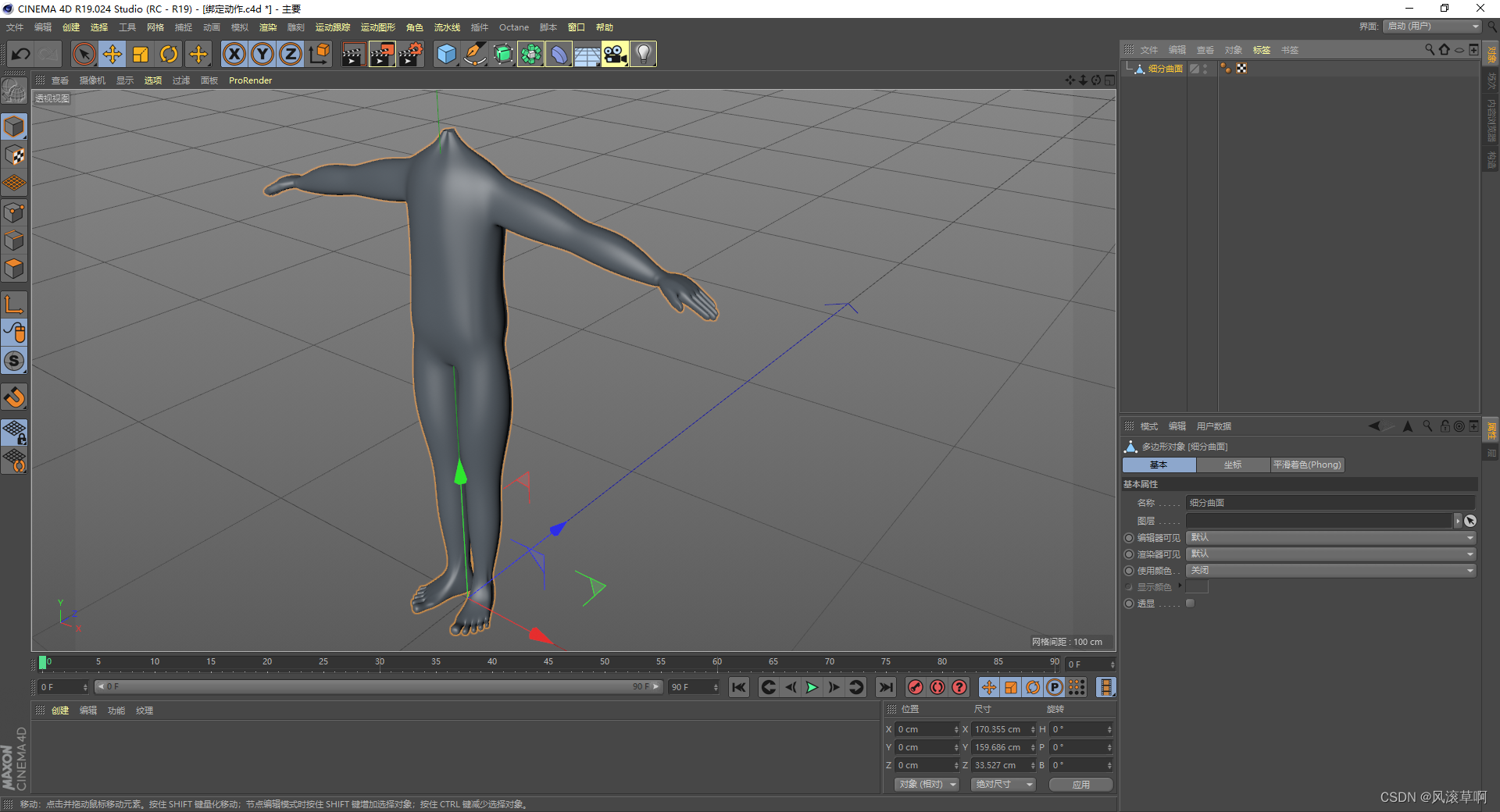Open the ProRender menu above the viewport
Image resolution: width=1500 pixels, height=812 pixels.
point(250,80)
